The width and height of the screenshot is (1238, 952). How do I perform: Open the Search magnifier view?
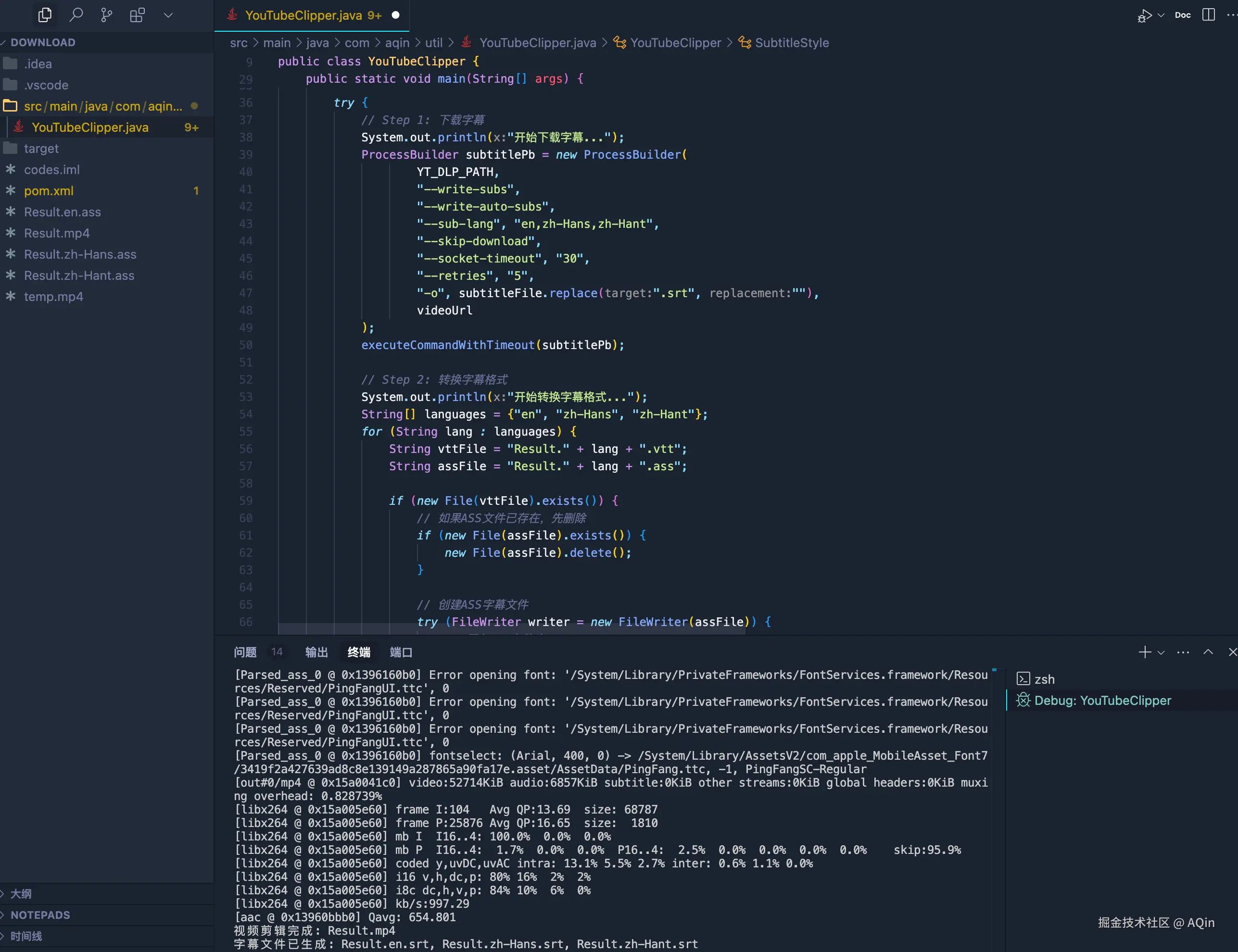[x=76, y=15]
